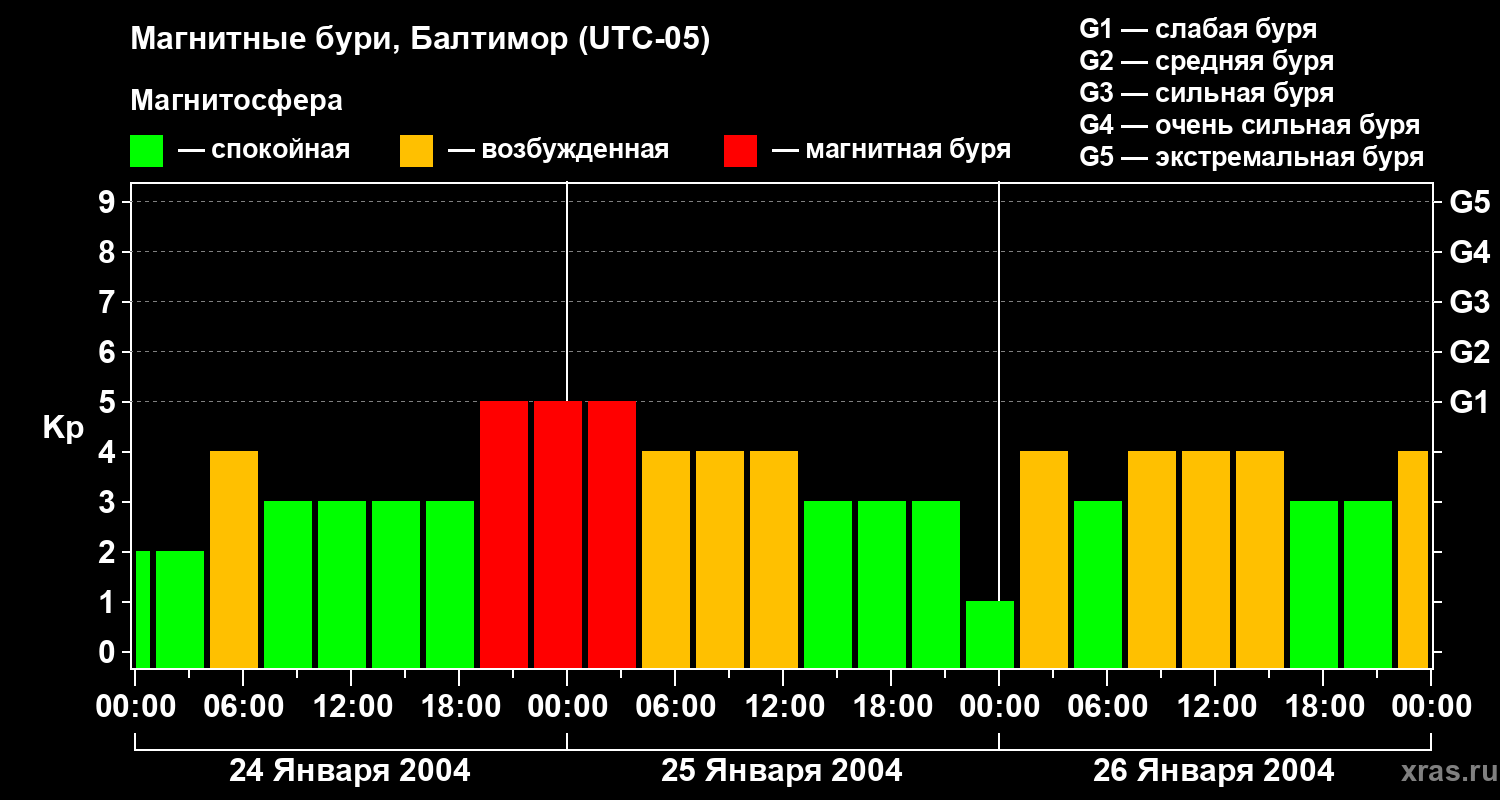Select the 'Магнитосфера' heading text
1500x800 pixels.
tap(236, 101)
